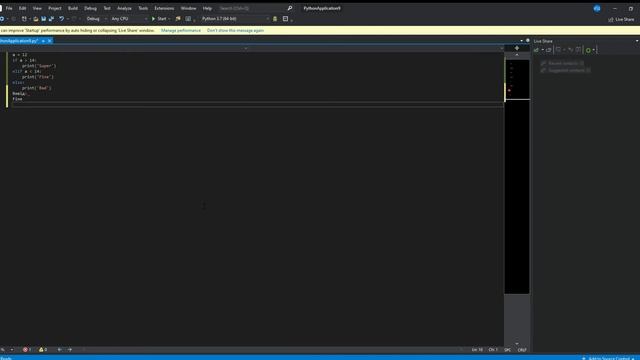
Task: Click the scrollbar down arrow
Action: 517,344
